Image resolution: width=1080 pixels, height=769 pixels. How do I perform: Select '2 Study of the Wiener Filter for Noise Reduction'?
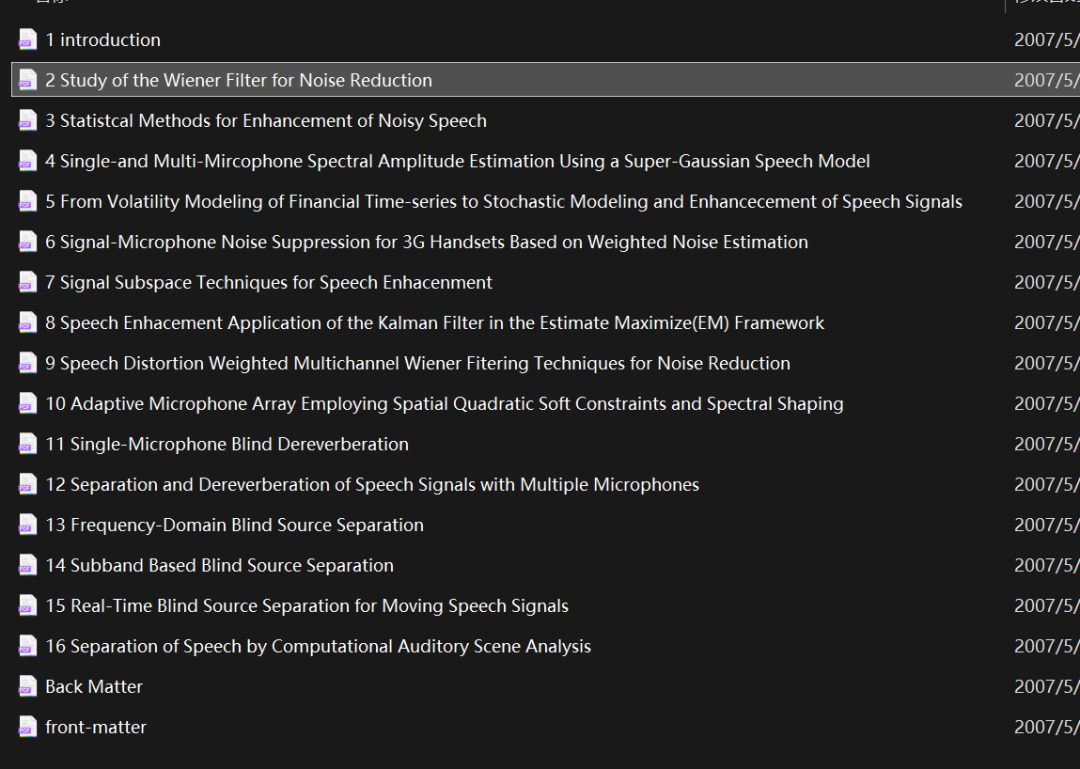(x=239, y=80)
